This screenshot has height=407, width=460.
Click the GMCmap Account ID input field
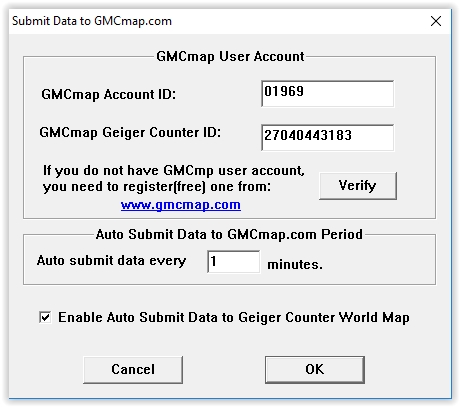click(x=328, y=94)
